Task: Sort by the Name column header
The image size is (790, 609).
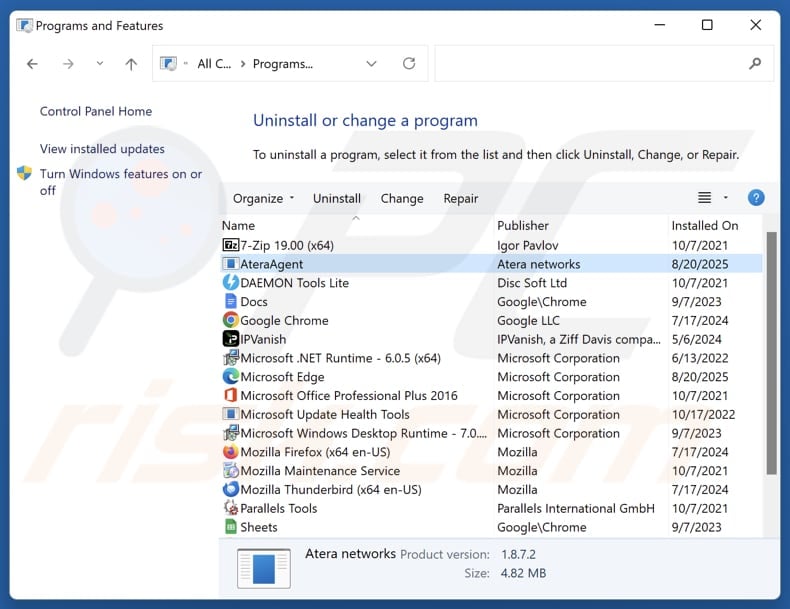Action: (x=357, y=225)
